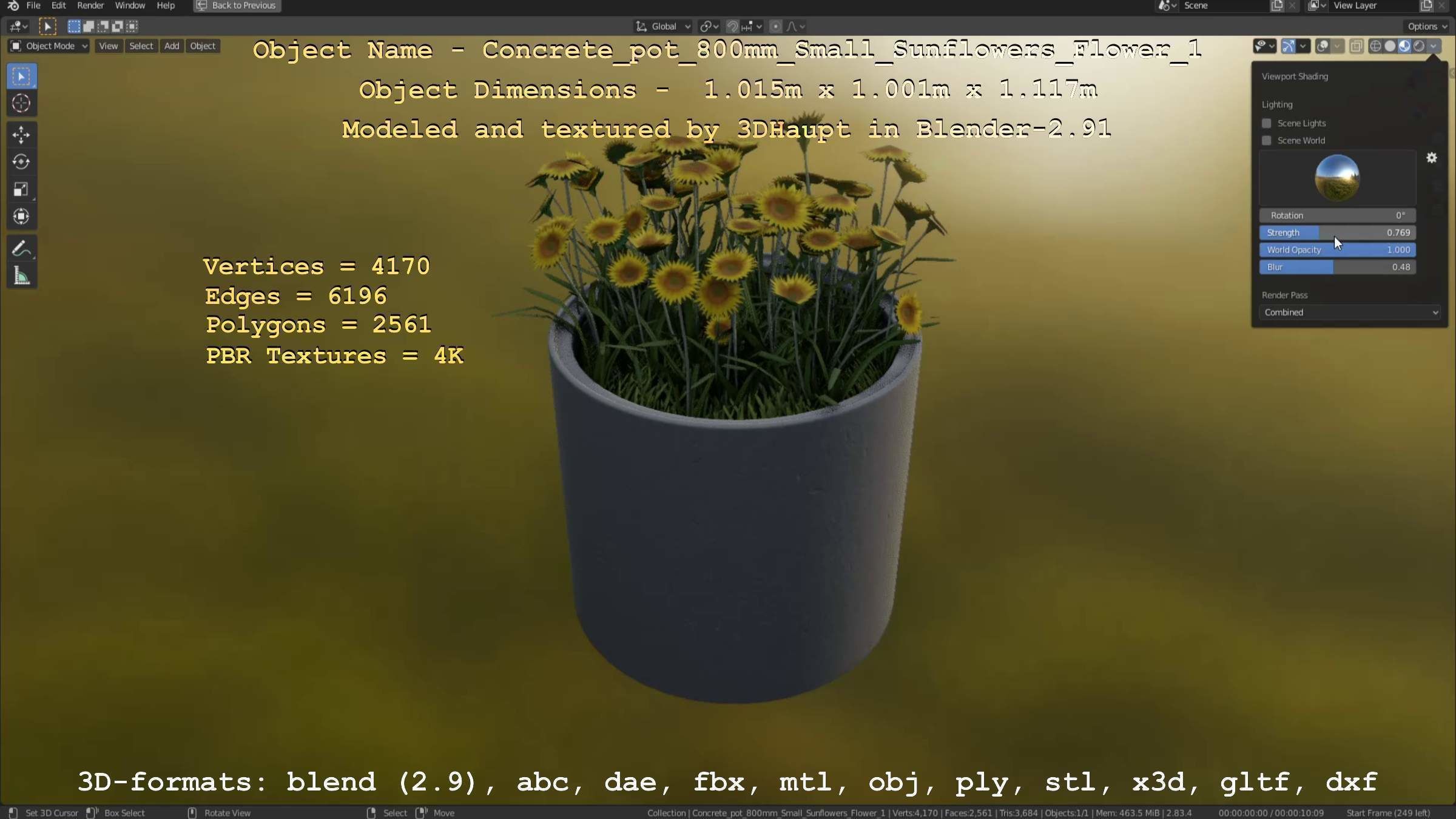
Task: Toggle Show Gizmo button
Action: click(x=1288, y=46)
